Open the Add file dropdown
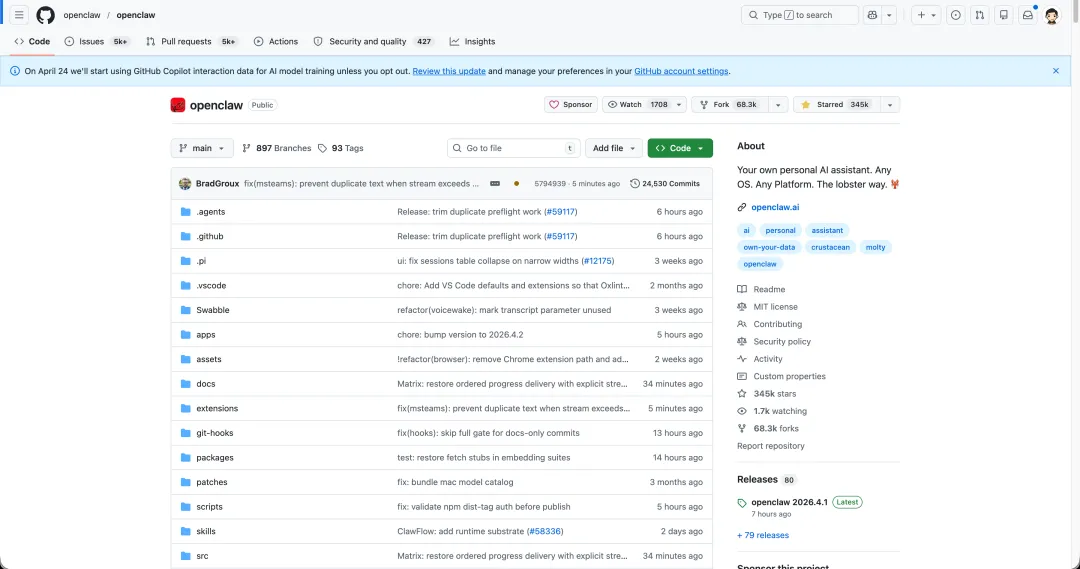This screenshot has width=1080, height=569. 614,148
